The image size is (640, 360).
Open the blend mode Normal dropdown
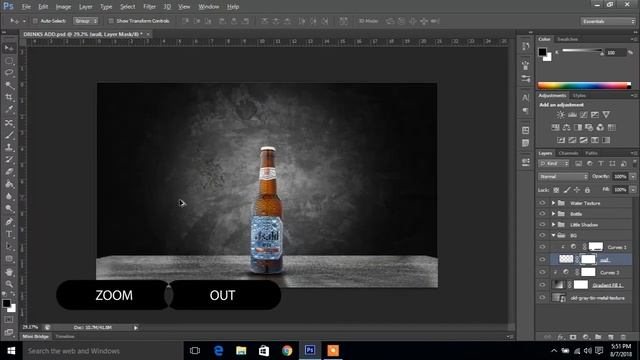point(563,177)
